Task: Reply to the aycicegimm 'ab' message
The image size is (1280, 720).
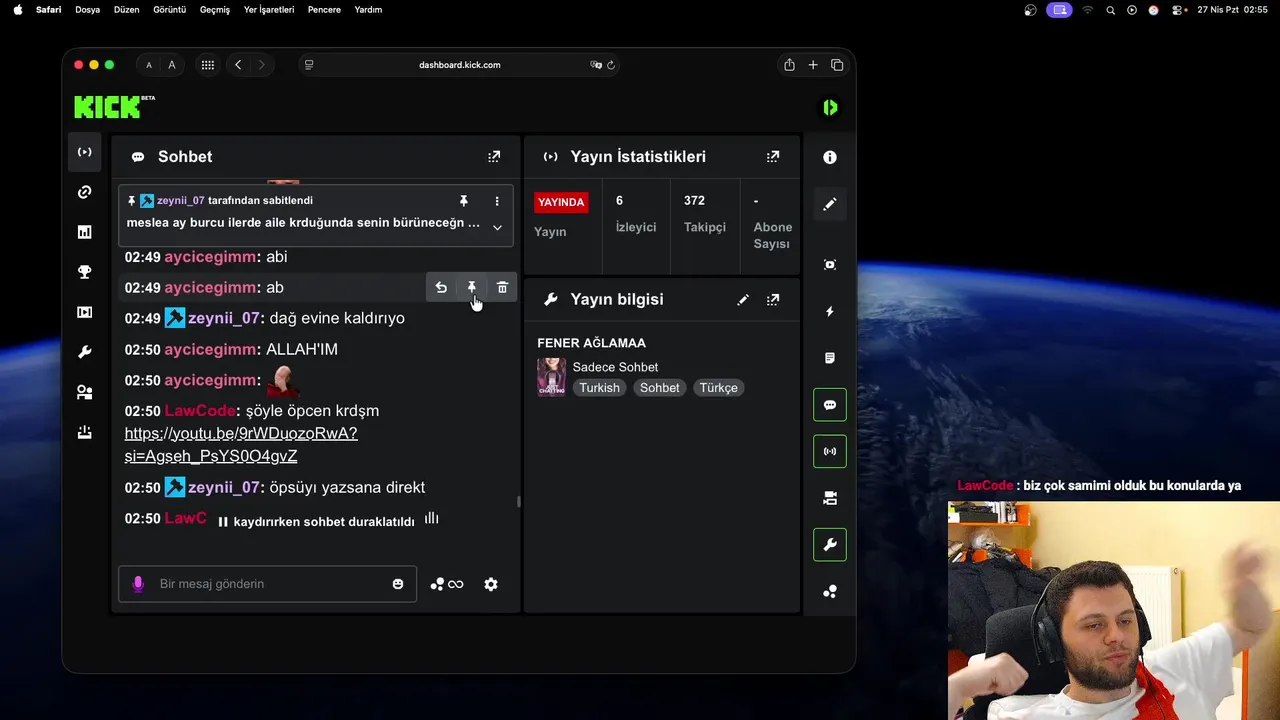Action: point(441,288)
